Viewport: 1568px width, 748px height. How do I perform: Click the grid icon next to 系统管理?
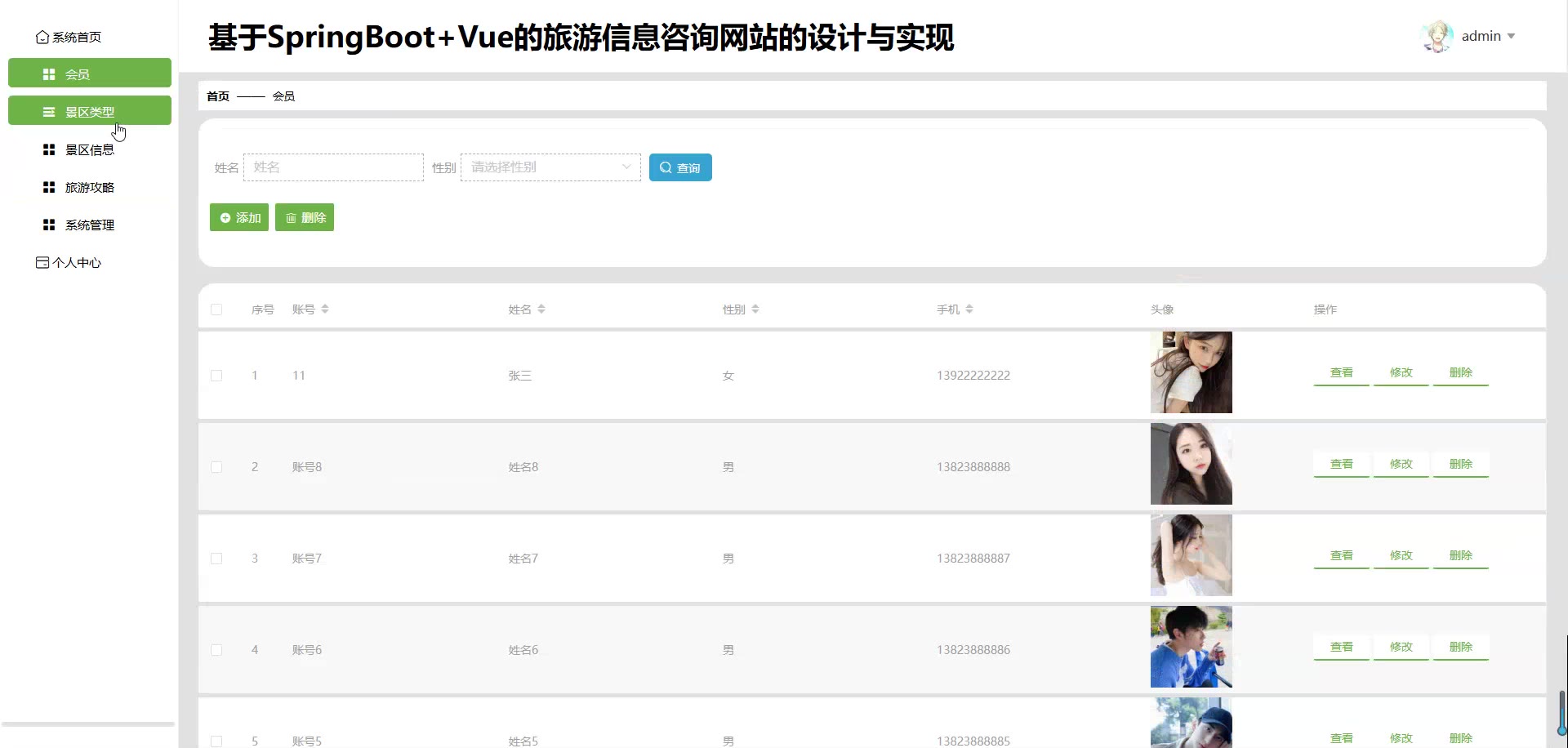point(49,225)
